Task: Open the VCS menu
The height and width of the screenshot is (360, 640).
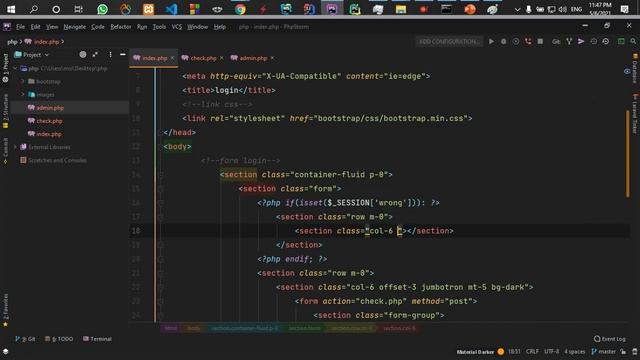Action: (177, 27)
